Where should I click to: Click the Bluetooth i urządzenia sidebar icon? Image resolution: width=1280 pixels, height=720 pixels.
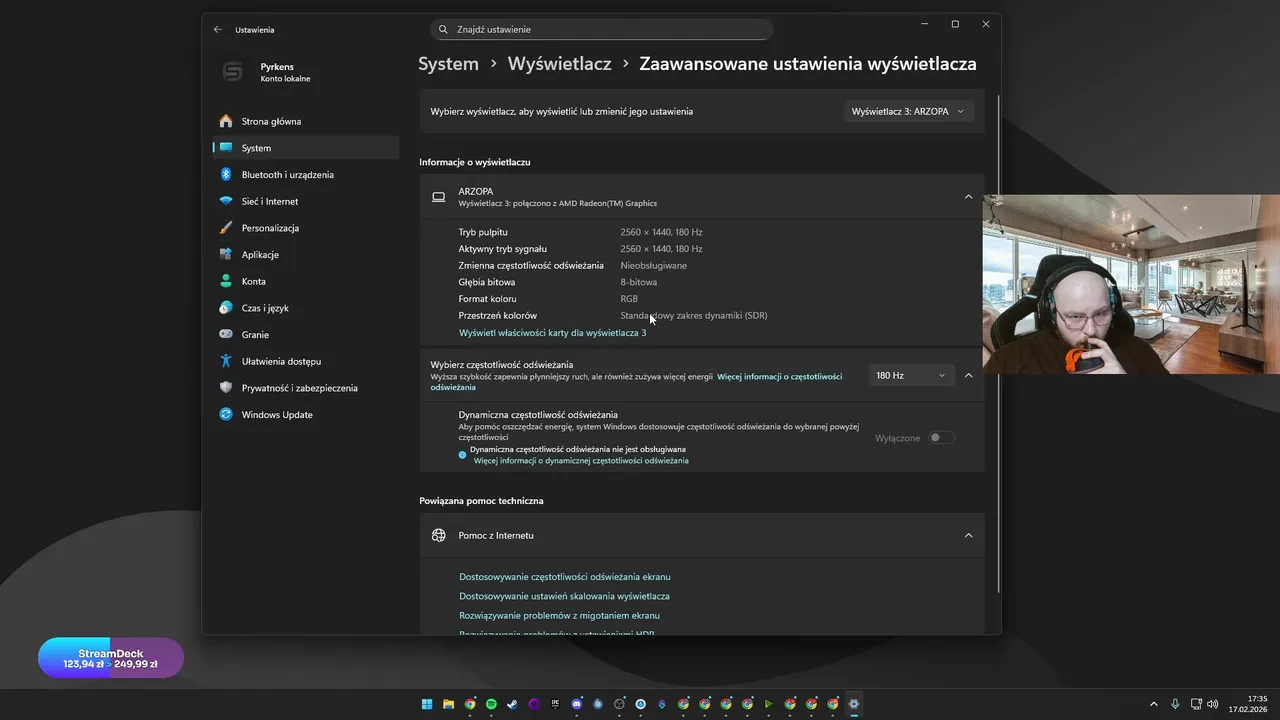coord(226,174)
